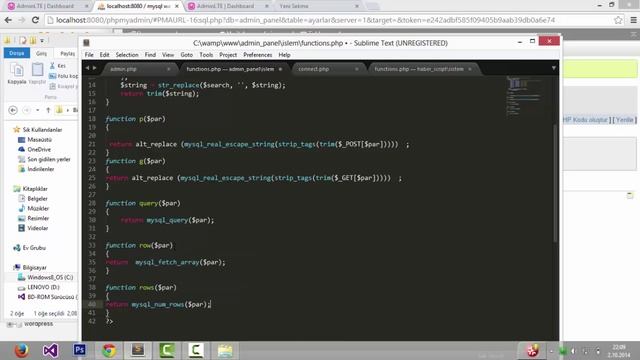
Task: Open the Goto menu
Action: (187, 55)
